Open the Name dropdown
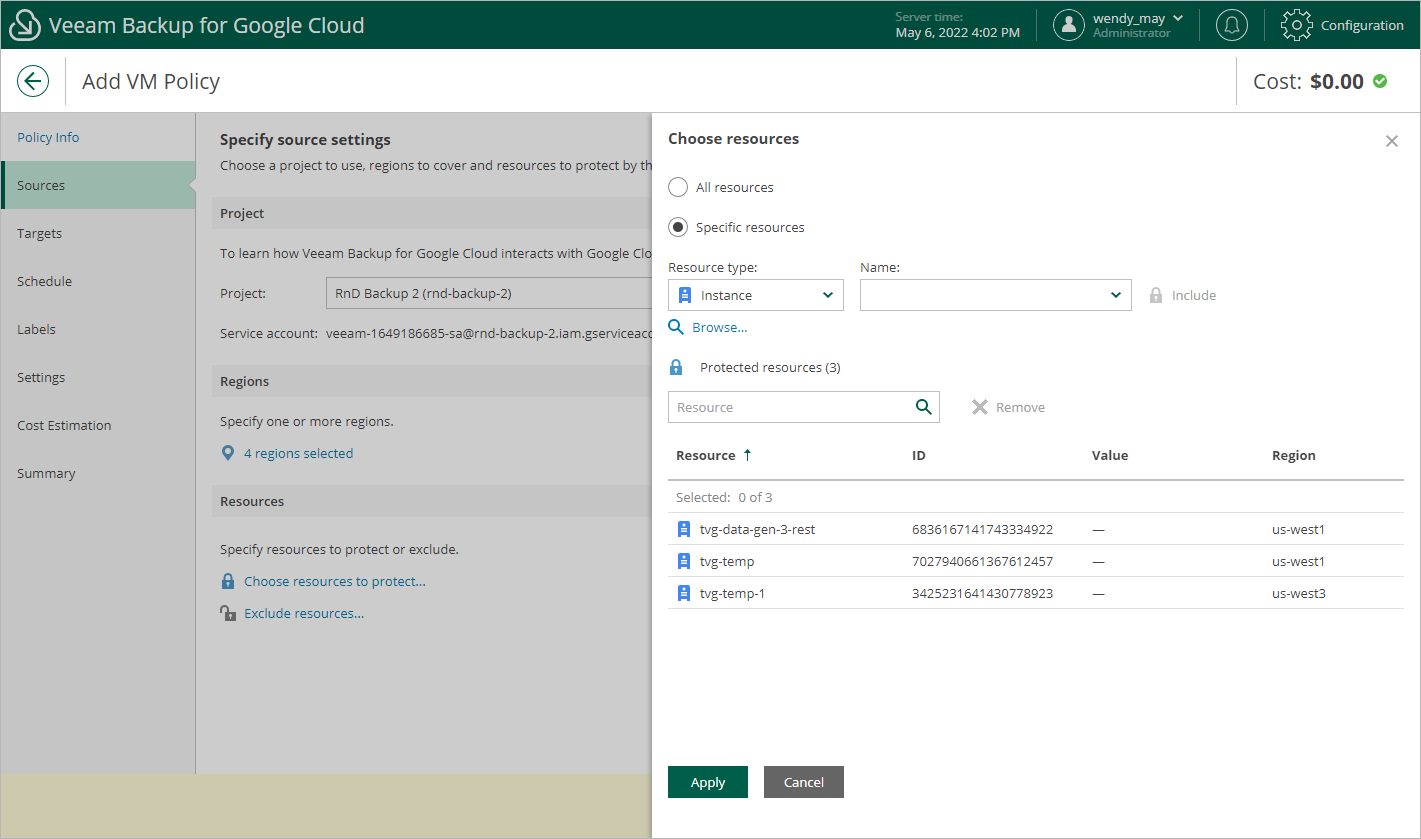The image size is (1421, 839). pyautogui.click(x=996, y=295)
